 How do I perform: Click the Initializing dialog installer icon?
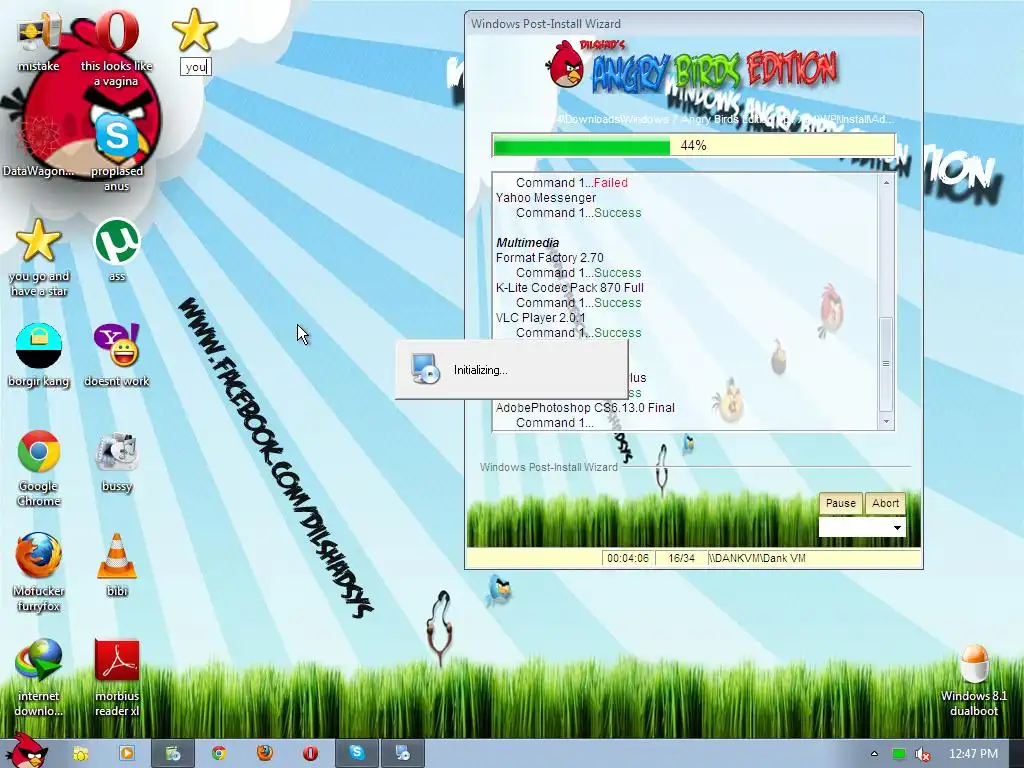[x=426, y=369]
